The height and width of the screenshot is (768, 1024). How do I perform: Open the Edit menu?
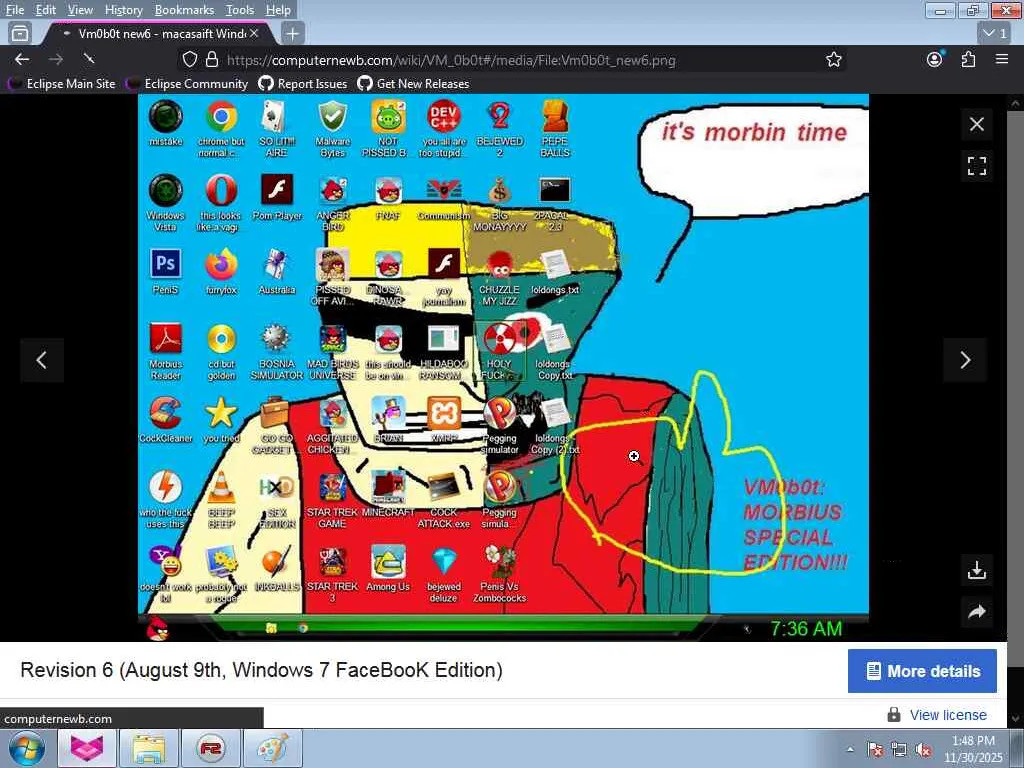45,10
